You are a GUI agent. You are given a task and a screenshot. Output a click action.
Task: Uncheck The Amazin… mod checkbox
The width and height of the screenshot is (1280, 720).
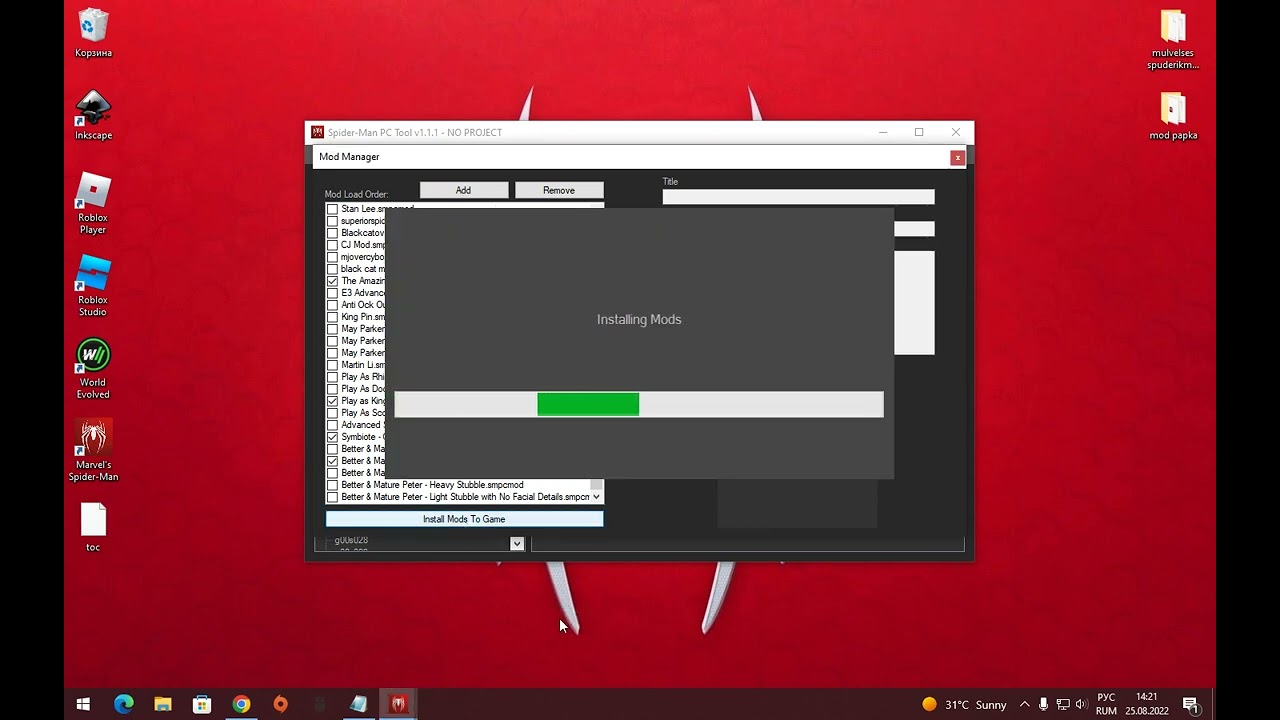click(x=333, y=281)
